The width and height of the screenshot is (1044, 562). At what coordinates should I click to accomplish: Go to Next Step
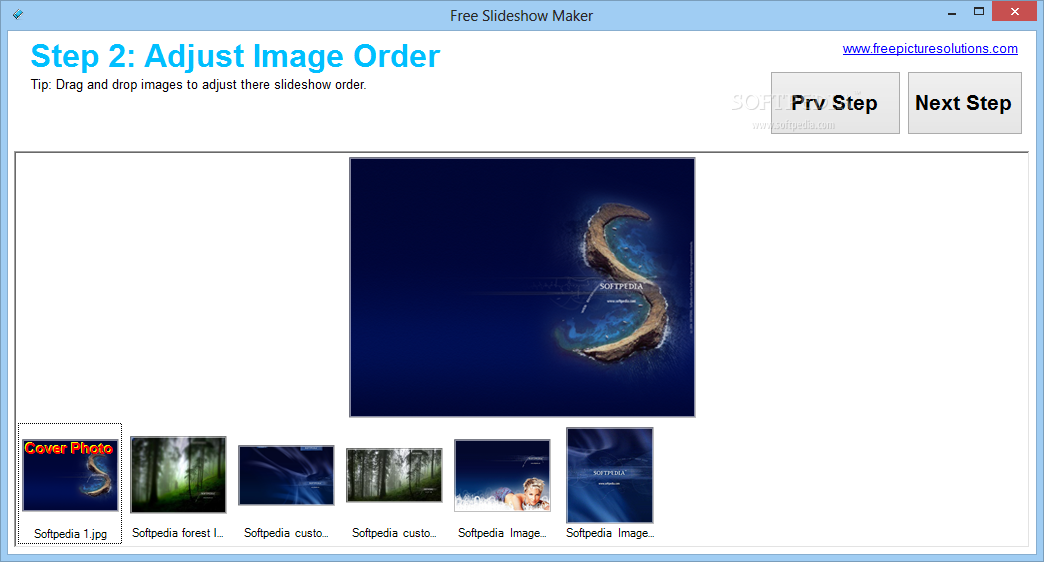[x=964, y=103]
